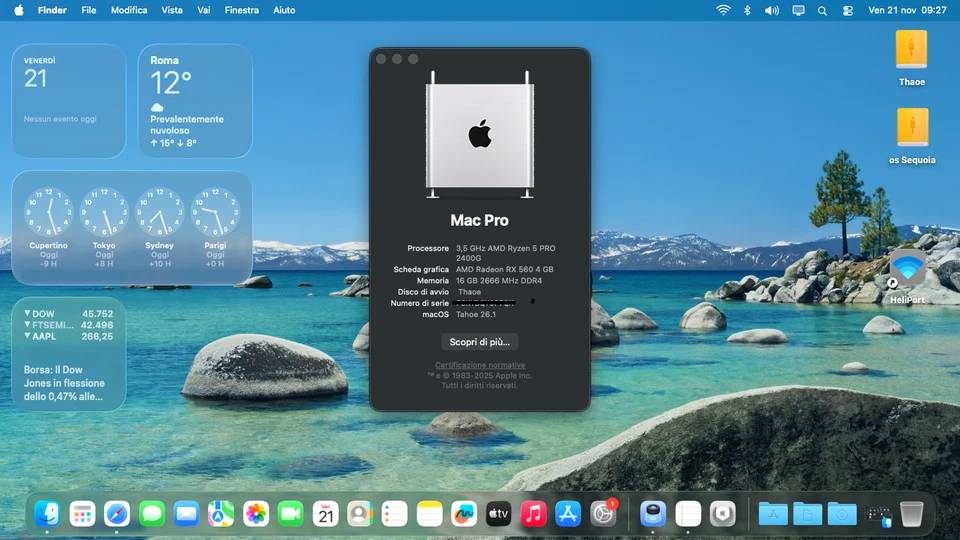The image size is (960, 540).
Task: Open Messages from the Dock
Action: 152,514
